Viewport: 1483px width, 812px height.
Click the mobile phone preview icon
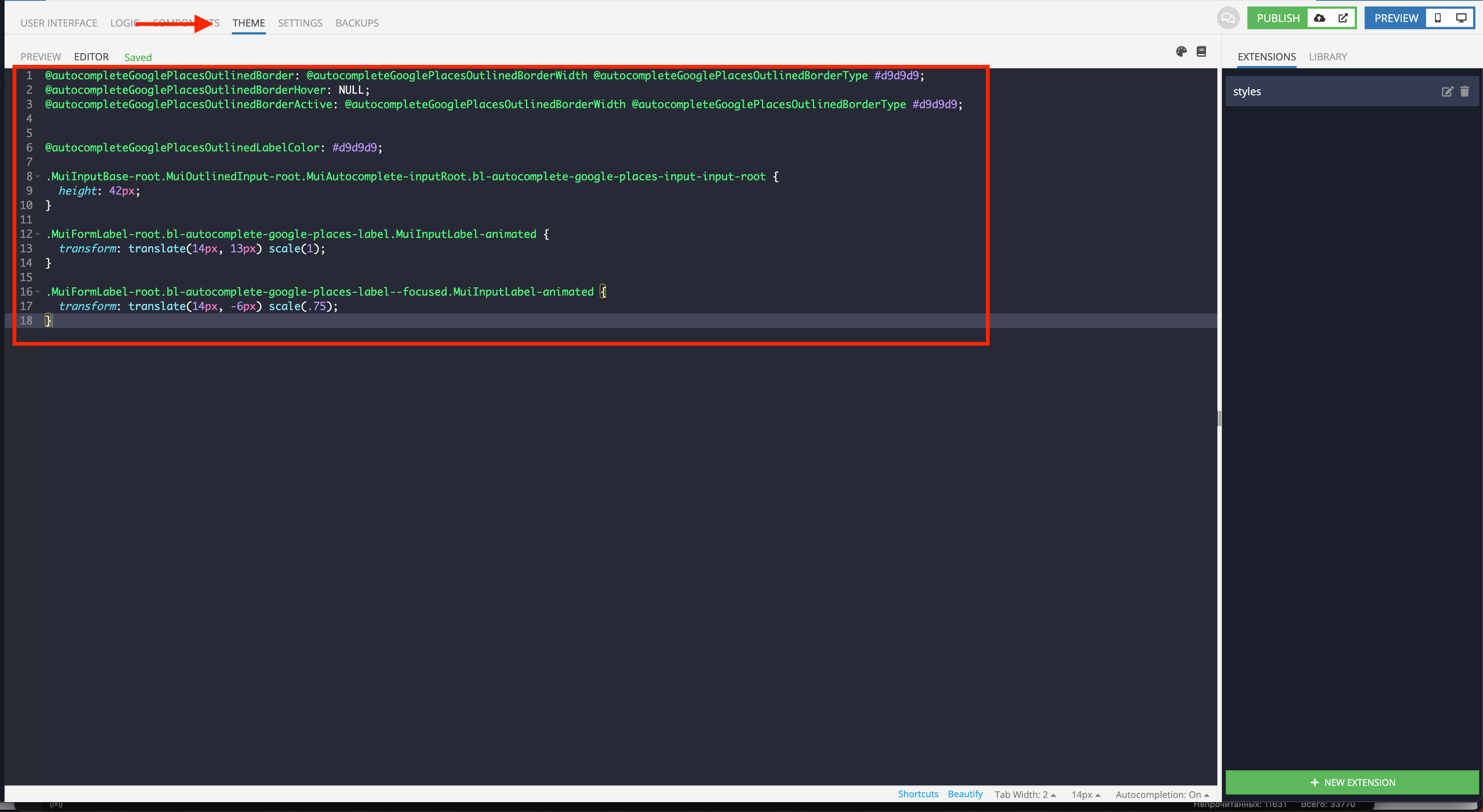1437,18
